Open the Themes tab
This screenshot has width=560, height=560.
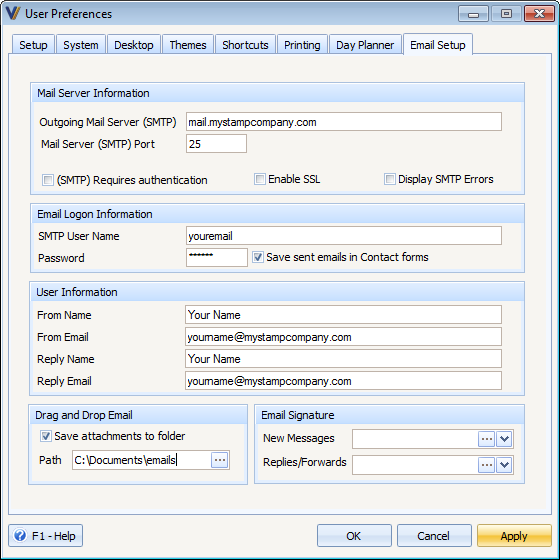tap(188, 45)
